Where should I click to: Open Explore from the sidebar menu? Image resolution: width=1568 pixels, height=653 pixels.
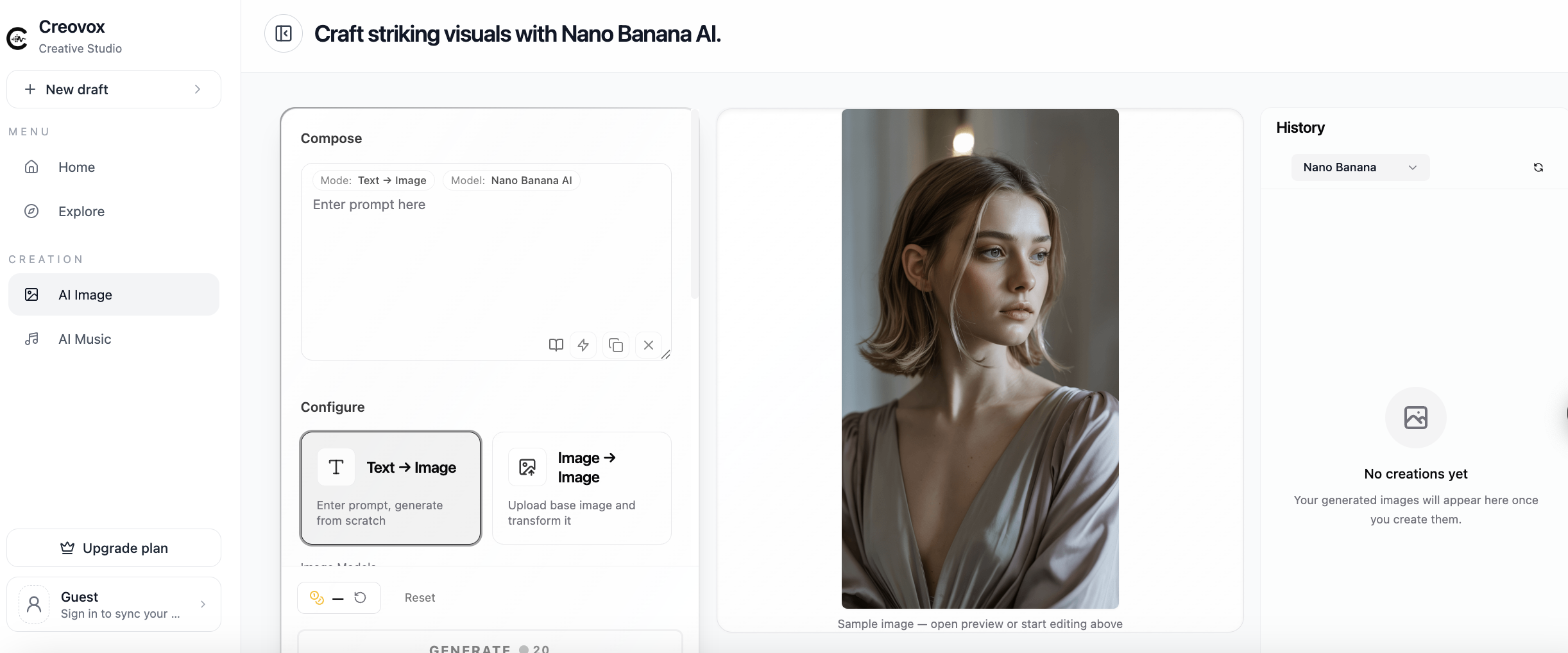click(x=81, y=211)
